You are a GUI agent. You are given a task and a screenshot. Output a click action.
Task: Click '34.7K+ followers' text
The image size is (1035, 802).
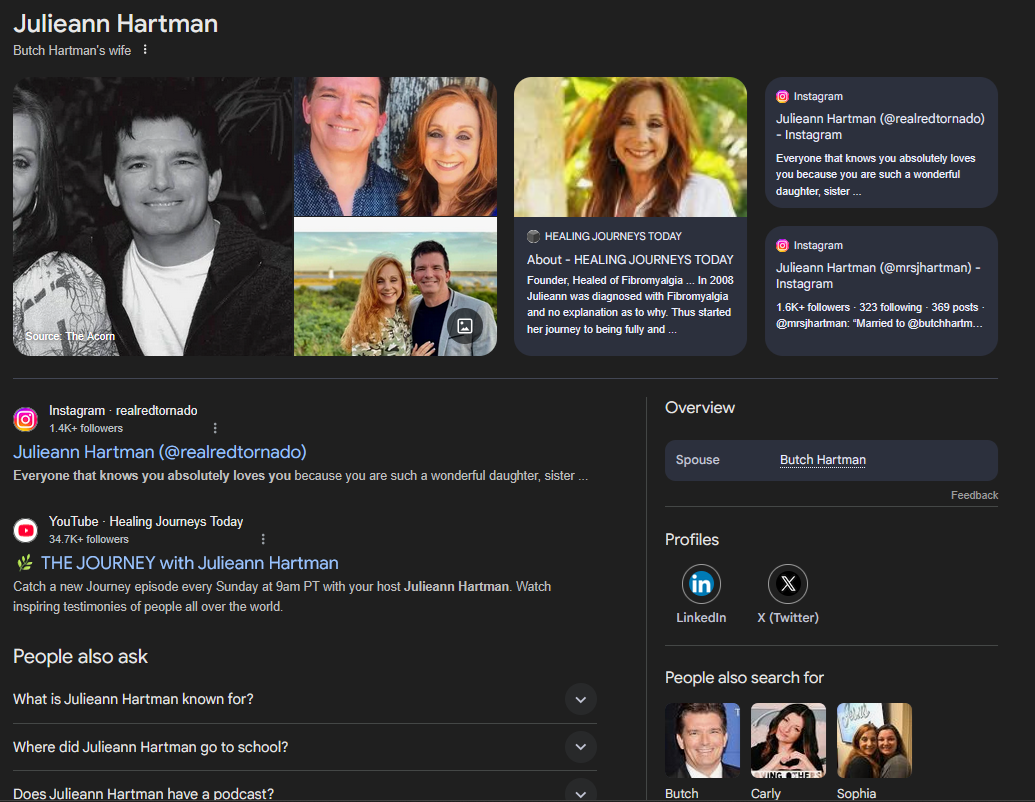[x=88, y=539]
